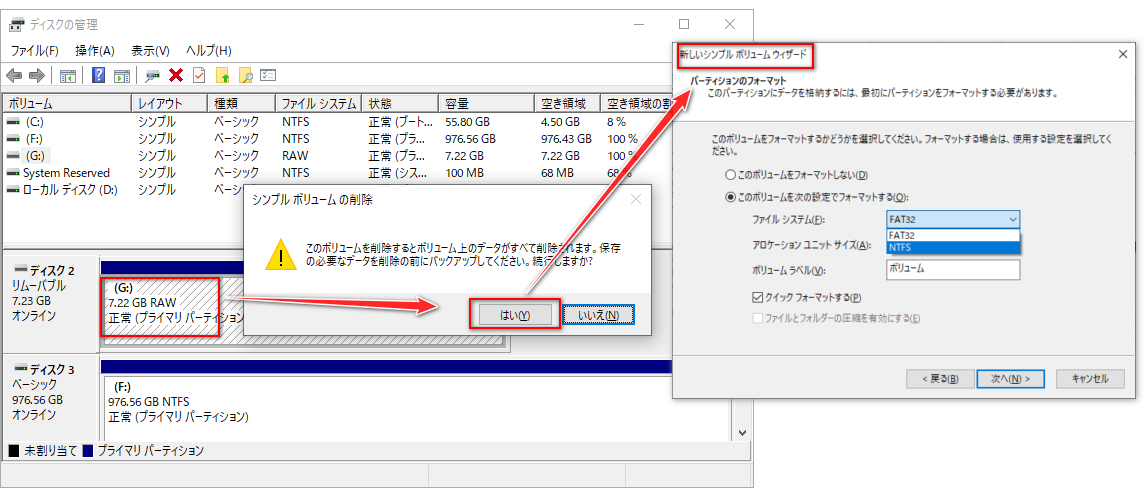Click the 976.56 GB capacity cell
The width and height of the screenshot is (1144, 488).
tap(470, 139)
